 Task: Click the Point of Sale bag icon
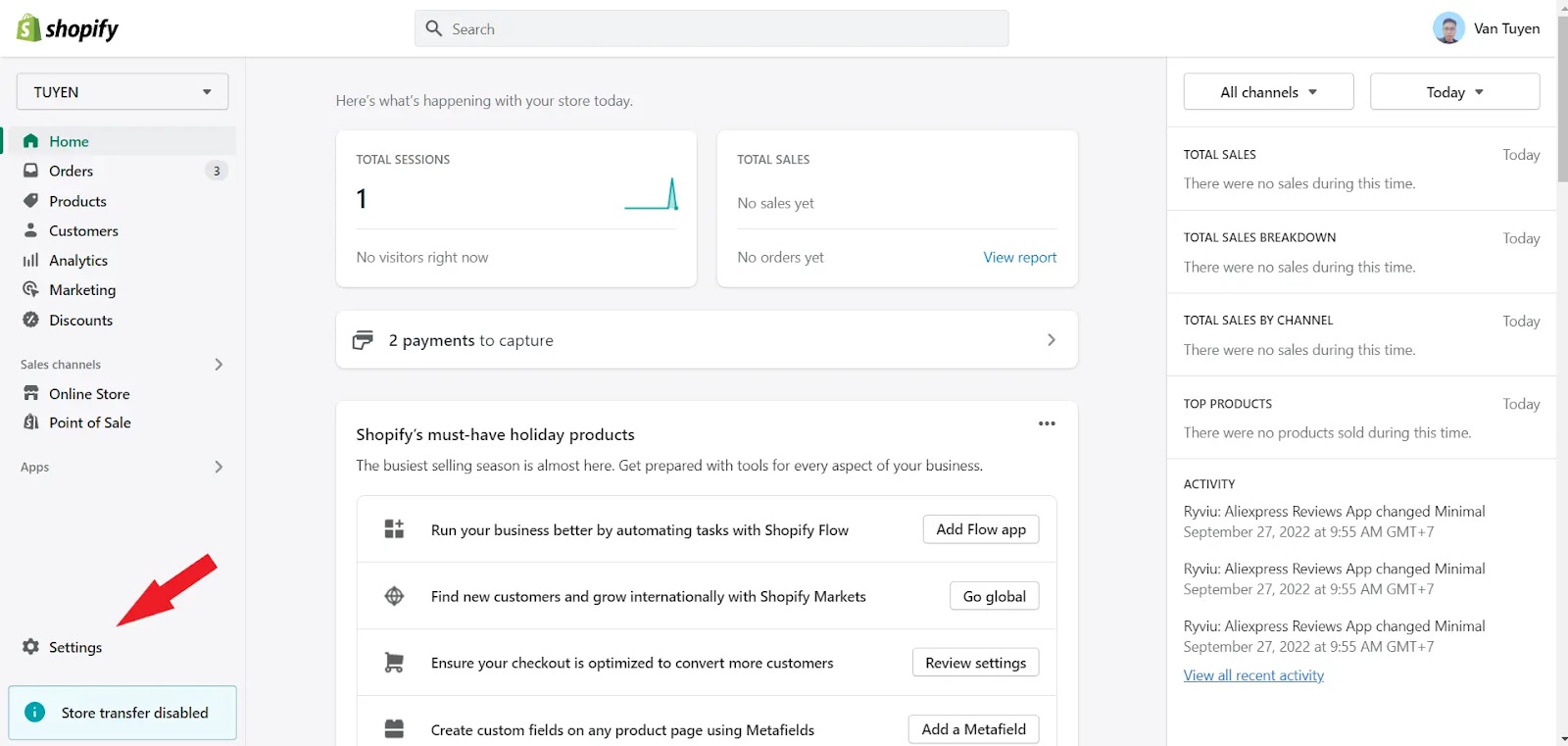click(x=31, y=423)
